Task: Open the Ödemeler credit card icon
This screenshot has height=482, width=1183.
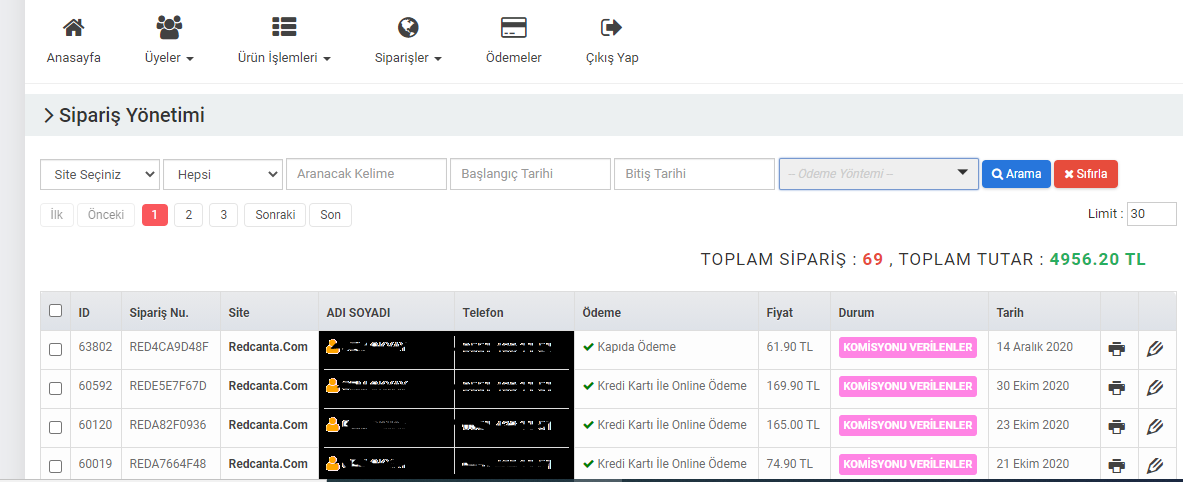Action: click(514, 28)
